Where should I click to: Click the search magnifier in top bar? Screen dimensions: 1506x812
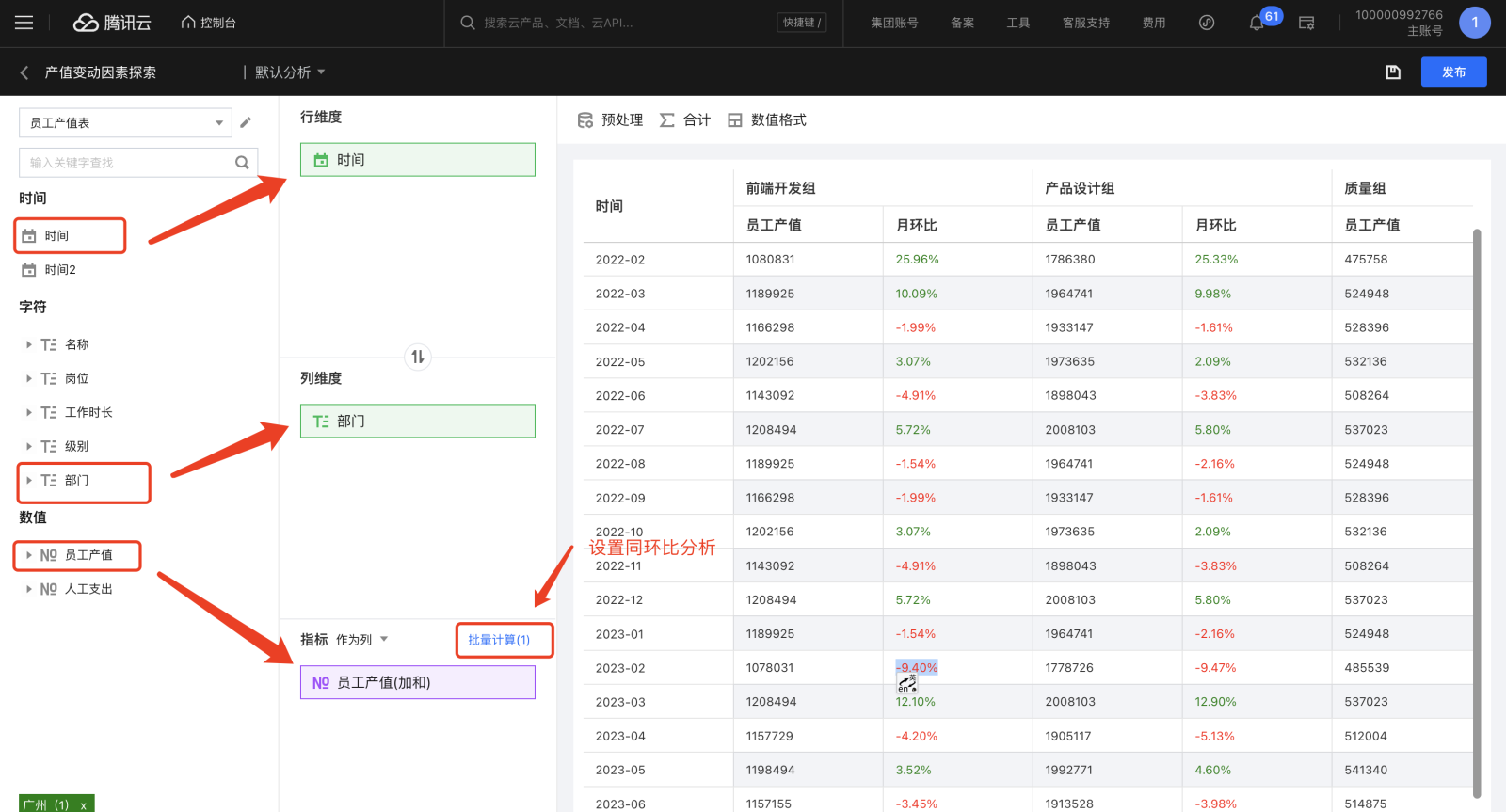(x=468, y=23)
